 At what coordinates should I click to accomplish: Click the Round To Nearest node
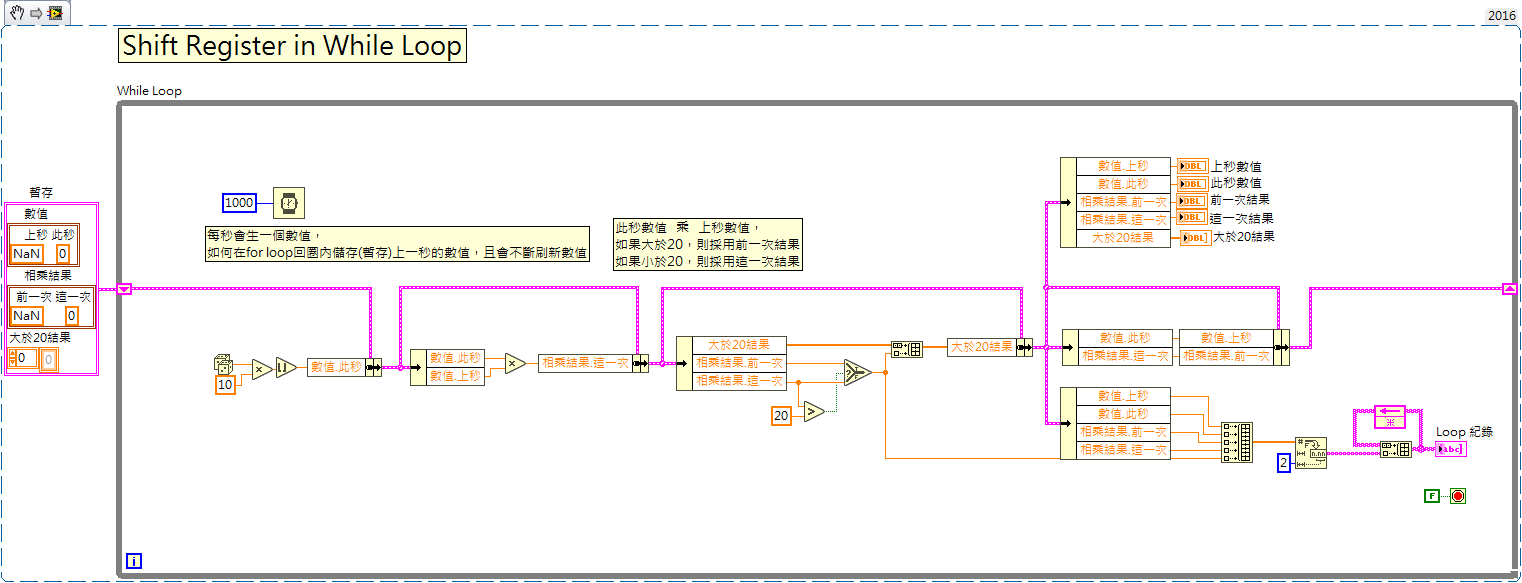(x=285, y=367)
